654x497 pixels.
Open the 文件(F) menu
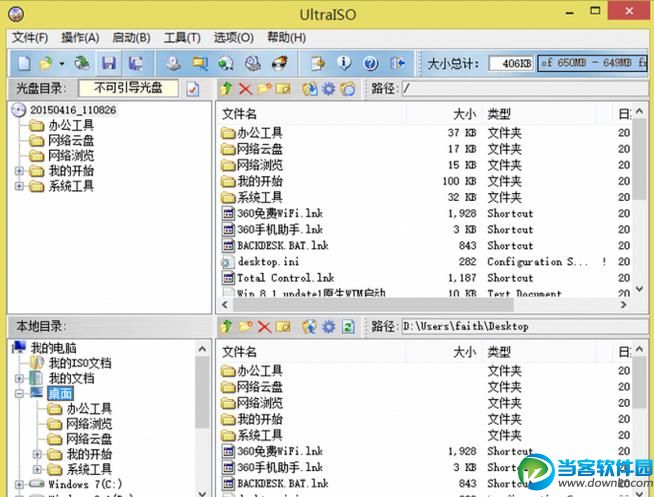[x=30, y=38]
